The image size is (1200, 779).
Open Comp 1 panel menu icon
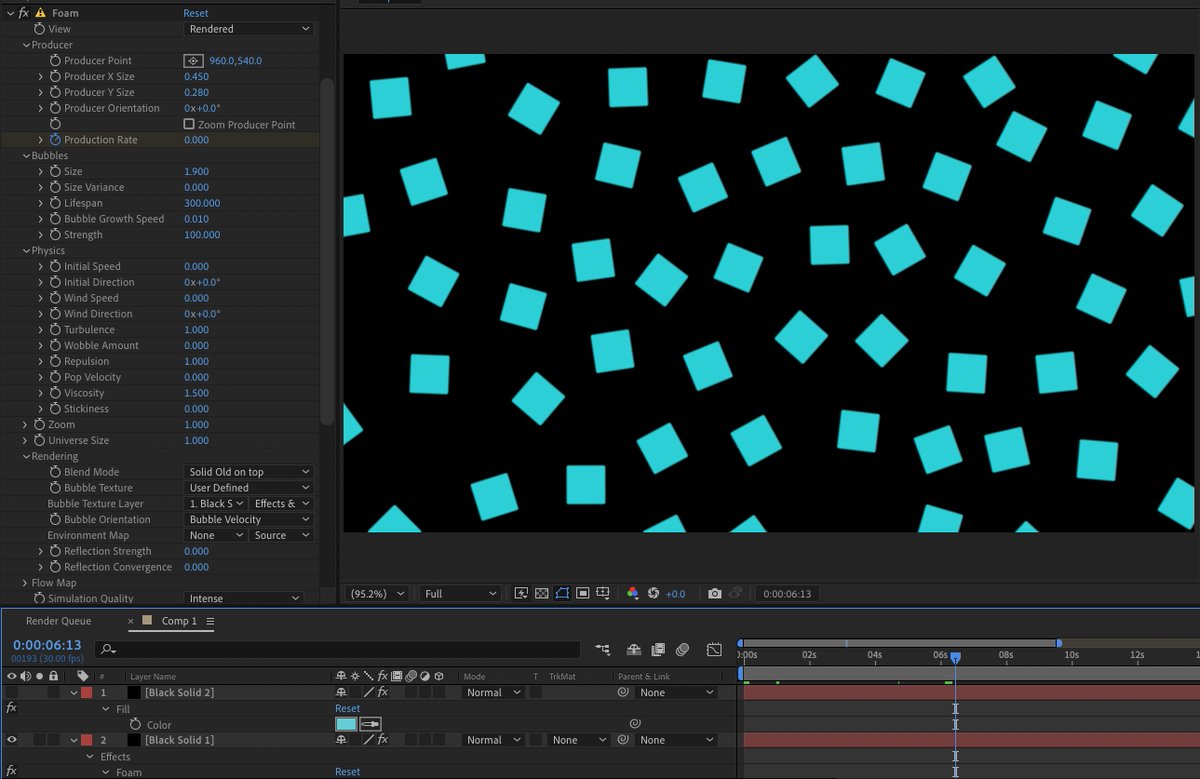[210, 621]
